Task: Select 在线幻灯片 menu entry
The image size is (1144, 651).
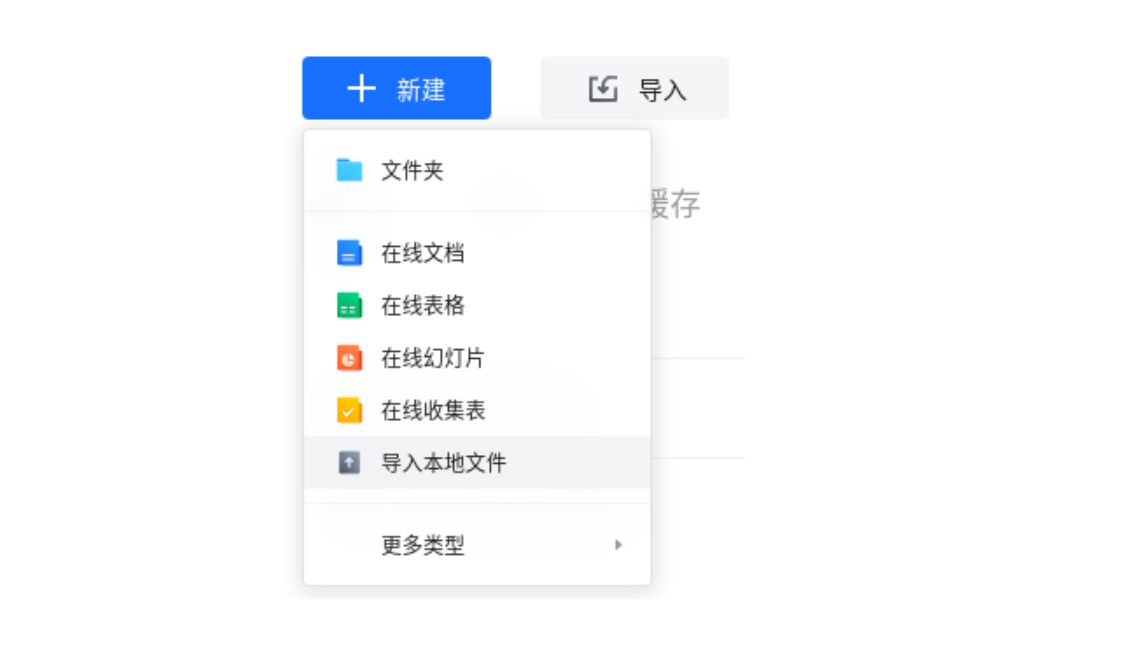Action: 477,358
